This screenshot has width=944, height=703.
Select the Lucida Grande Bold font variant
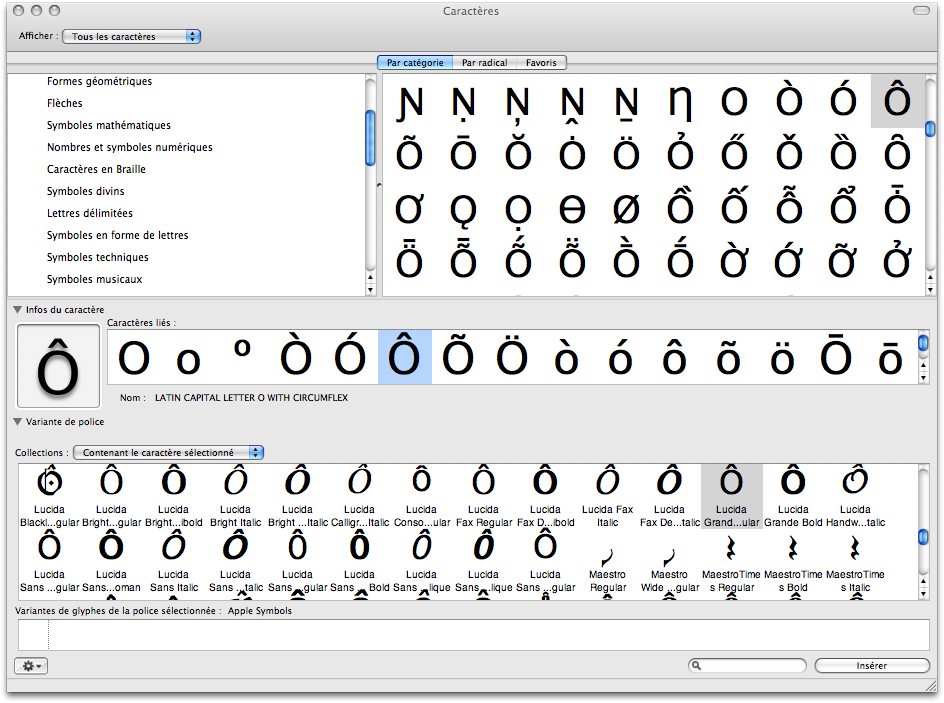(x=793, y=496)
